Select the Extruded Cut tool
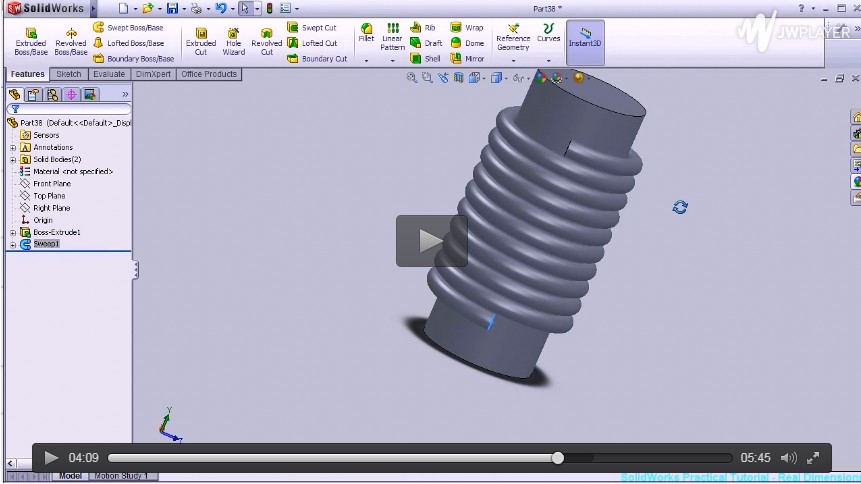Viewport: 861px width, 484px height. tap(201, 39)
